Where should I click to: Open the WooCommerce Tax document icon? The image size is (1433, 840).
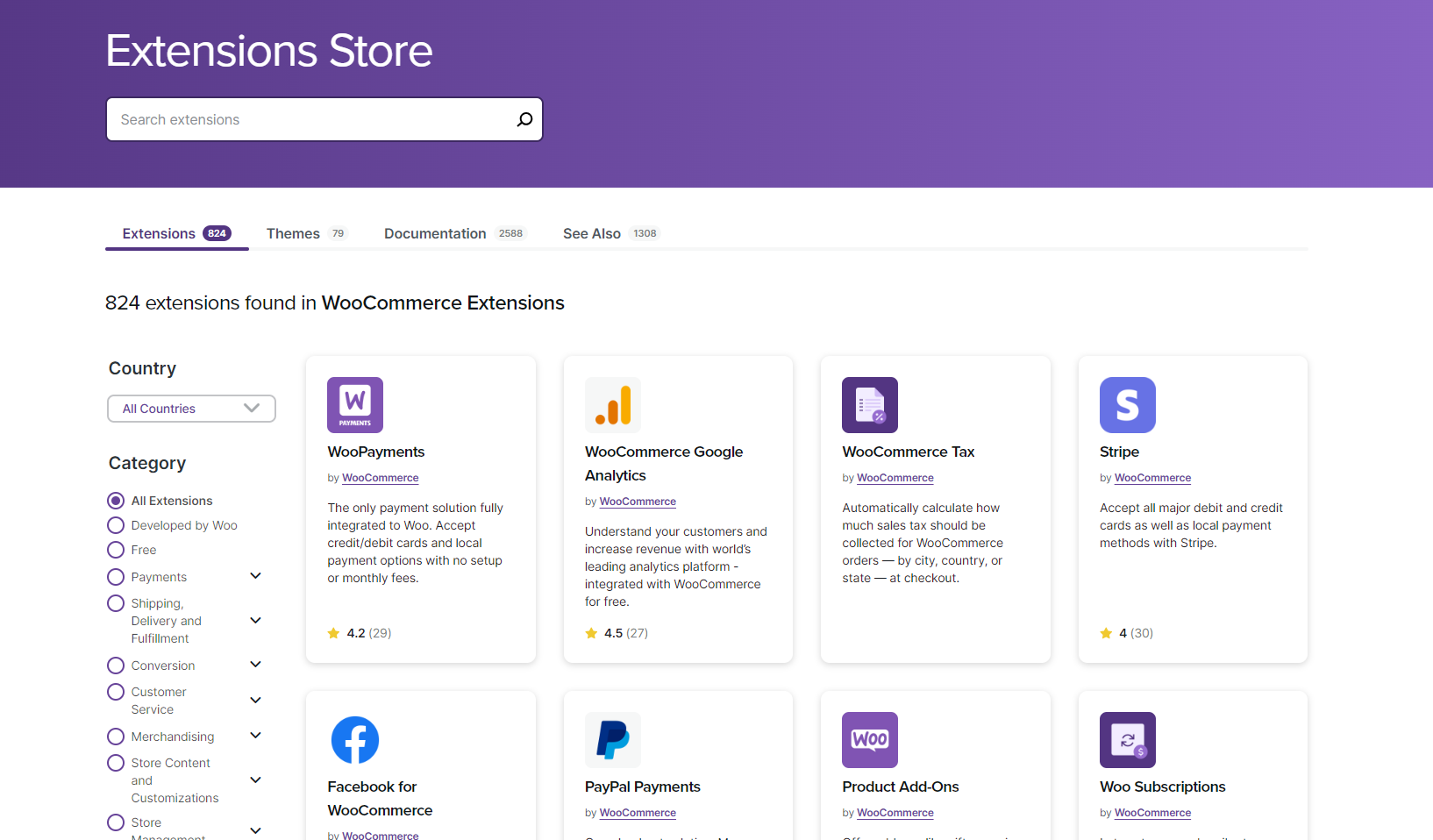click(870, 405)
